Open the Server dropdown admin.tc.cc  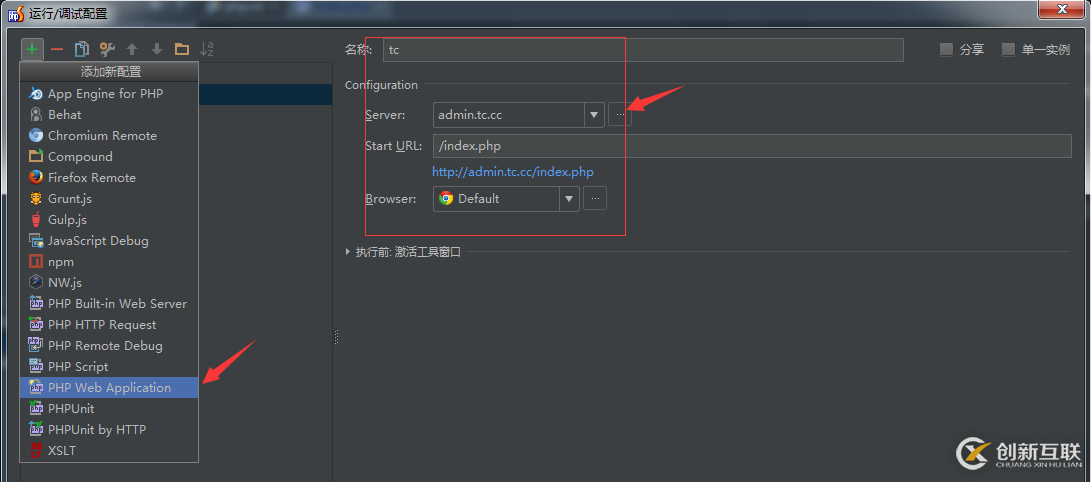coord(518,115)
